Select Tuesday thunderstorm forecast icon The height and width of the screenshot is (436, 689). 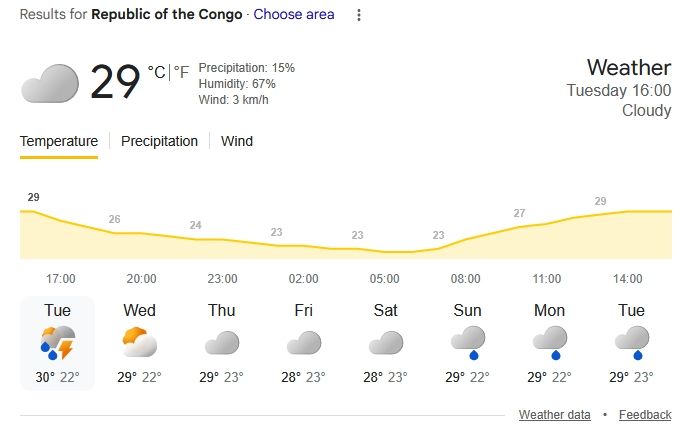coord(58,343)
